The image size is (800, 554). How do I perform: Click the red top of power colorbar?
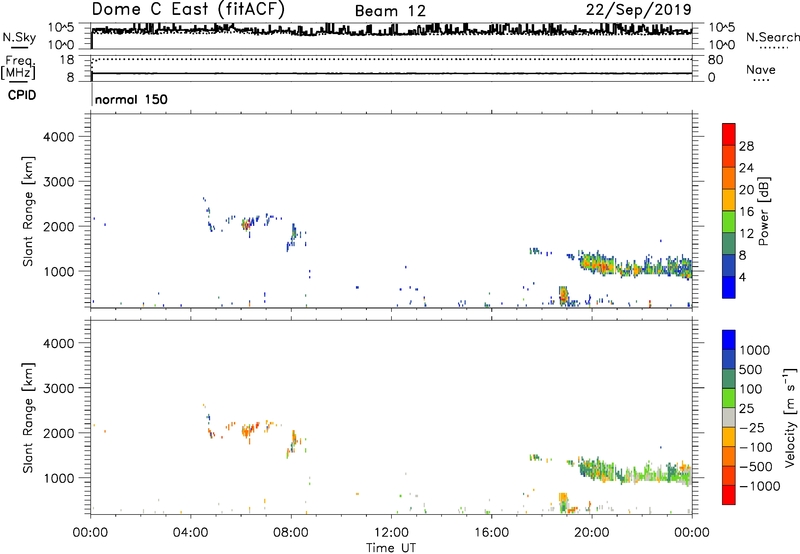point(729,134)
